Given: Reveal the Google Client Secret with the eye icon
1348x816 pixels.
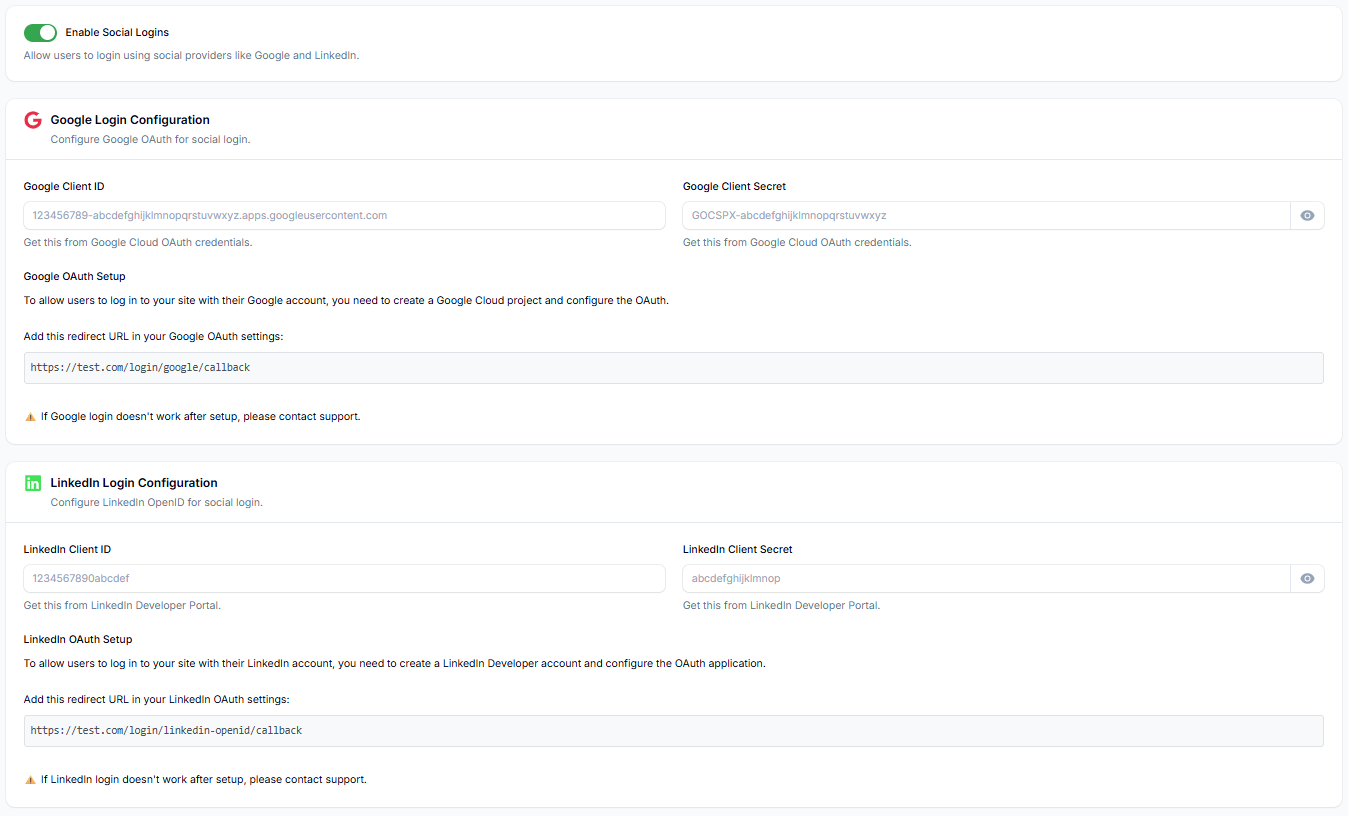Looking at the screenshot, I should [1307, 215].
